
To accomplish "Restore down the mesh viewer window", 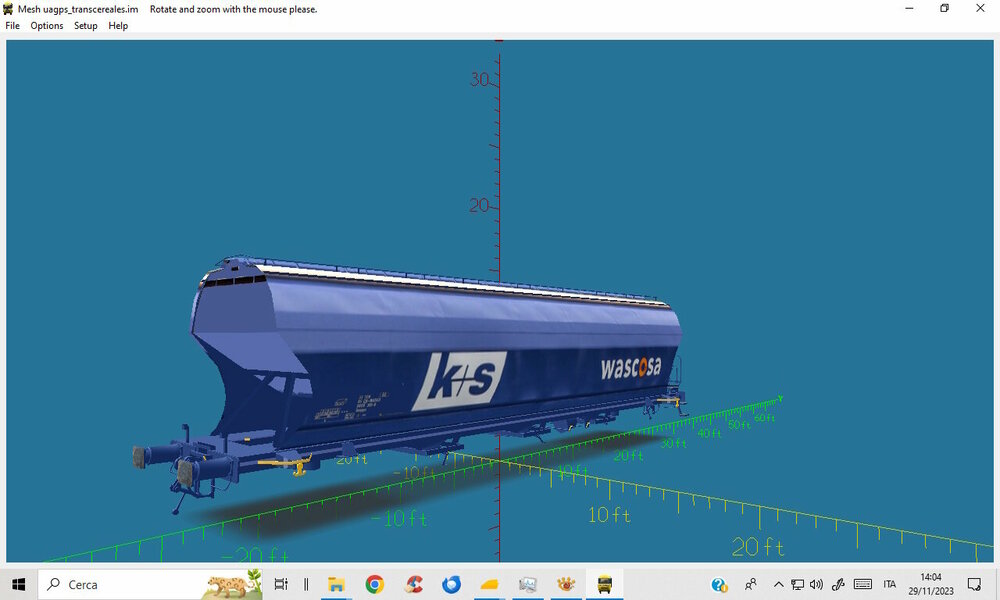I will pos(945,8).
